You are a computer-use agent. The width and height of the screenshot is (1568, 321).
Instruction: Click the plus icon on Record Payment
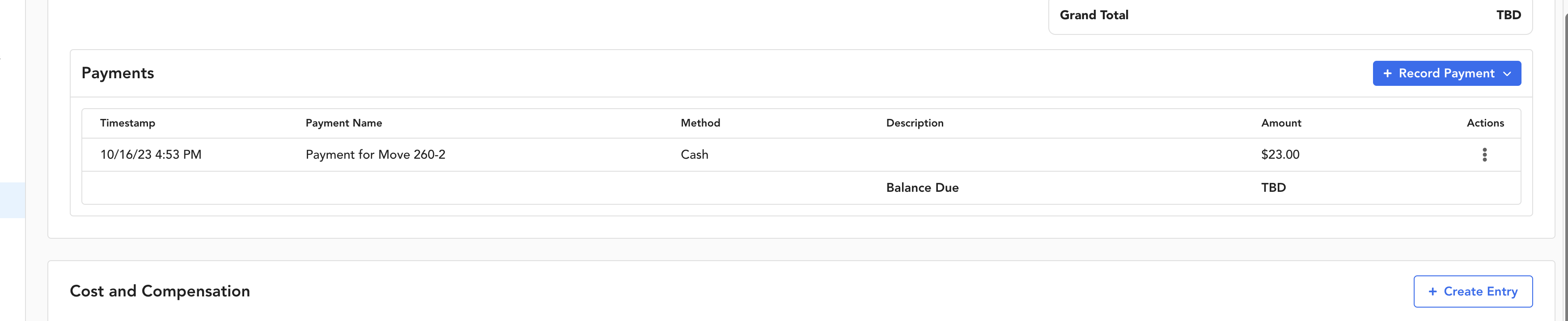1387,74
